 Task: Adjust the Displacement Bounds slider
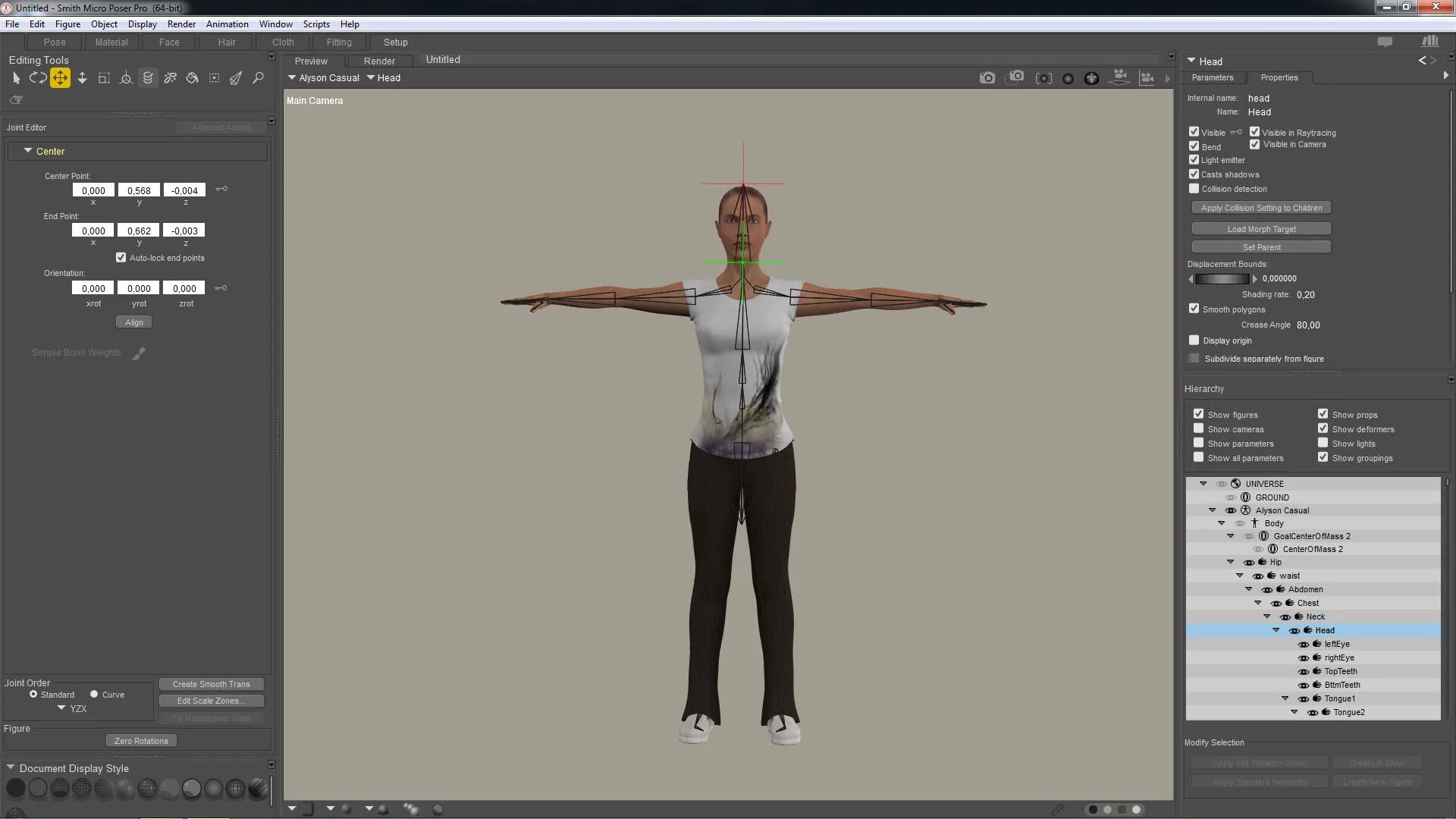tap(1222, 279)
